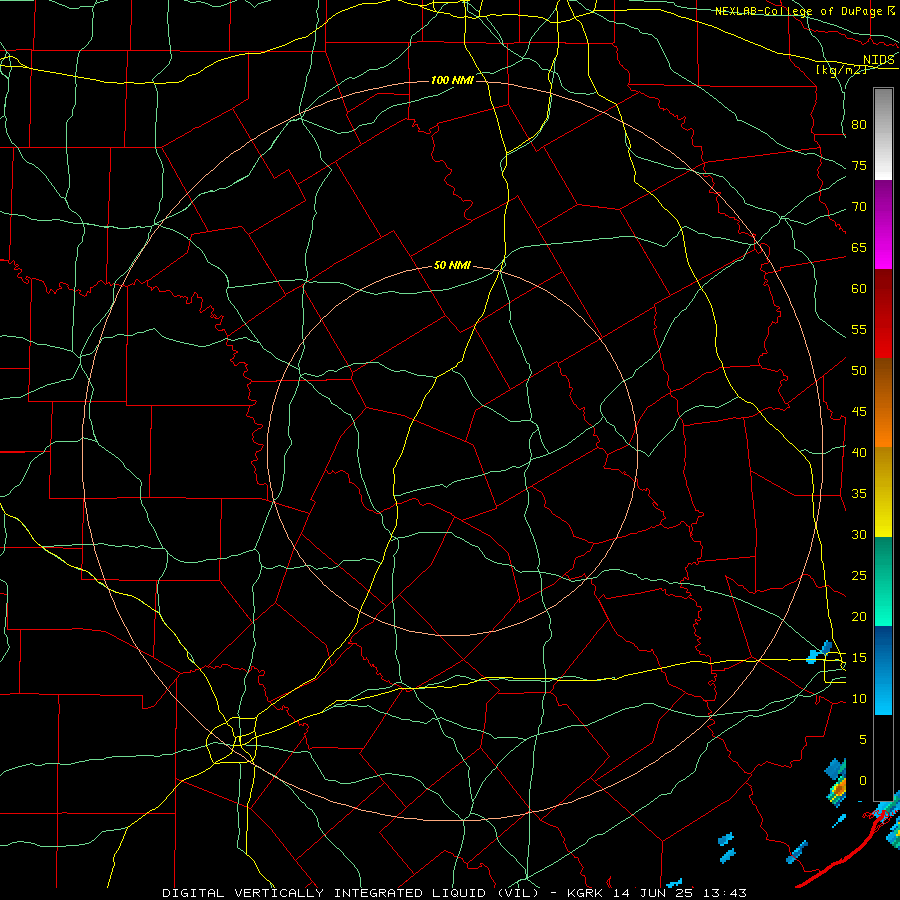The height and width of the screenshot is (900, 900).
Task: Click the brown-orange segment of the color bar
Action: click(x=883, y=403)
